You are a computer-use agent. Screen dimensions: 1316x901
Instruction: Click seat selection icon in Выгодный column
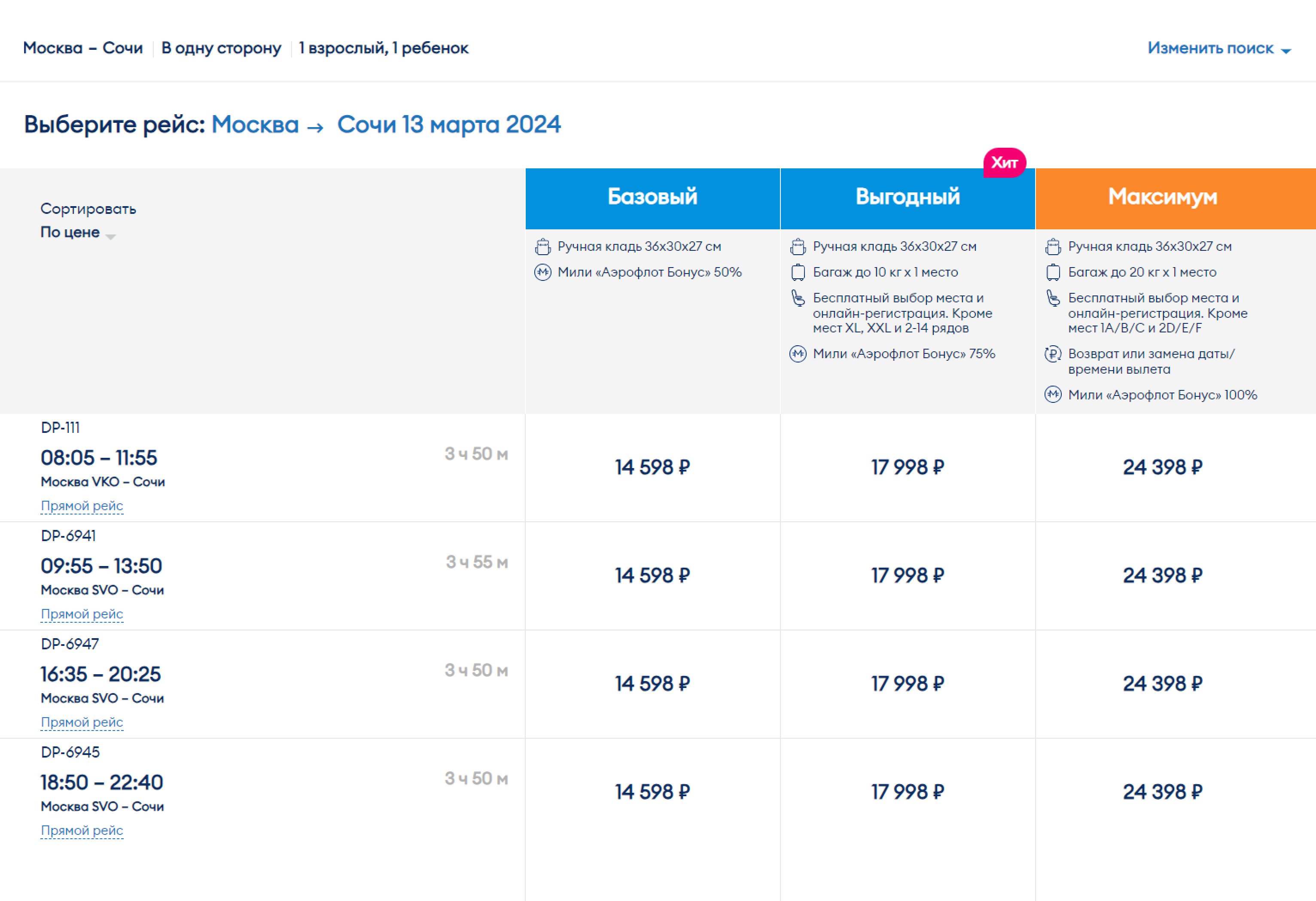[x=798, y=298]
